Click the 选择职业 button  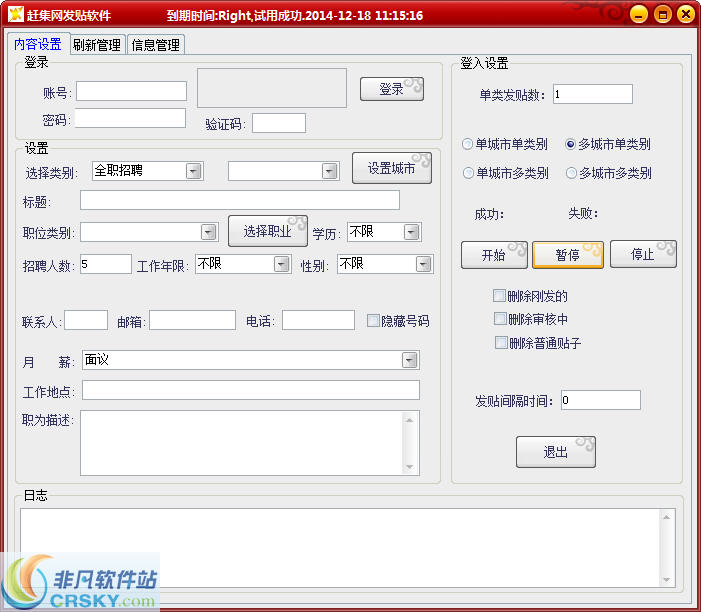[x=268, y=231]
